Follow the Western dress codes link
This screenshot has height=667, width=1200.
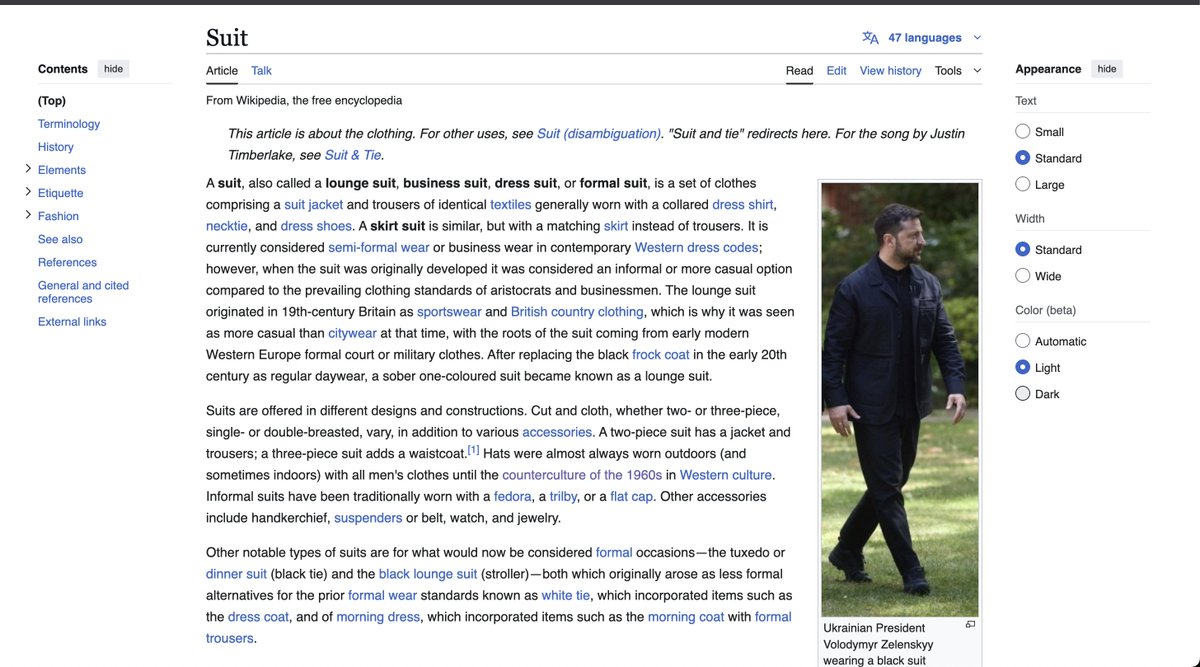coord(697,247)
